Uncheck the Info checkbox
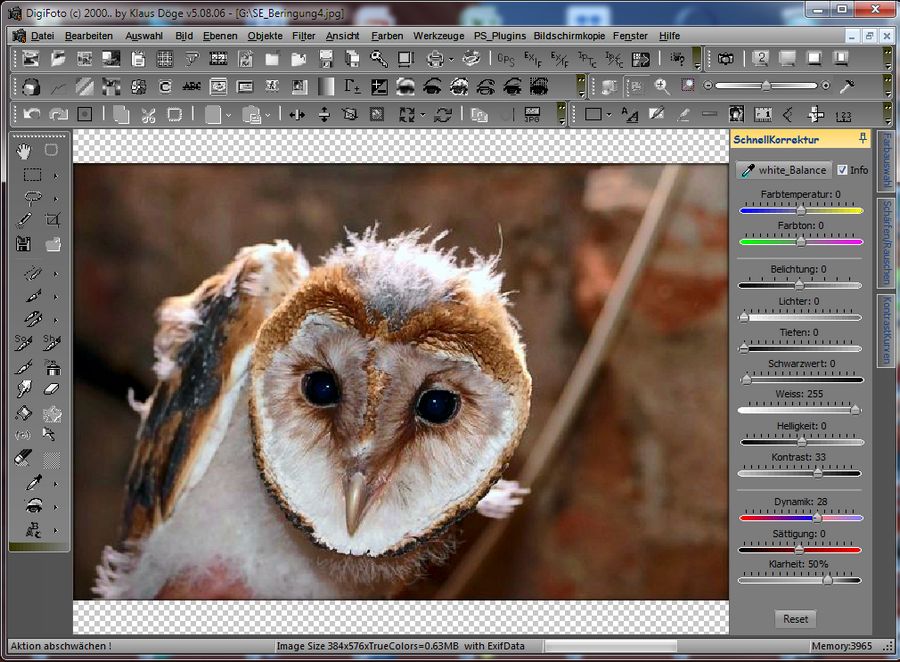Screen dimensions: 900x662 842,170
